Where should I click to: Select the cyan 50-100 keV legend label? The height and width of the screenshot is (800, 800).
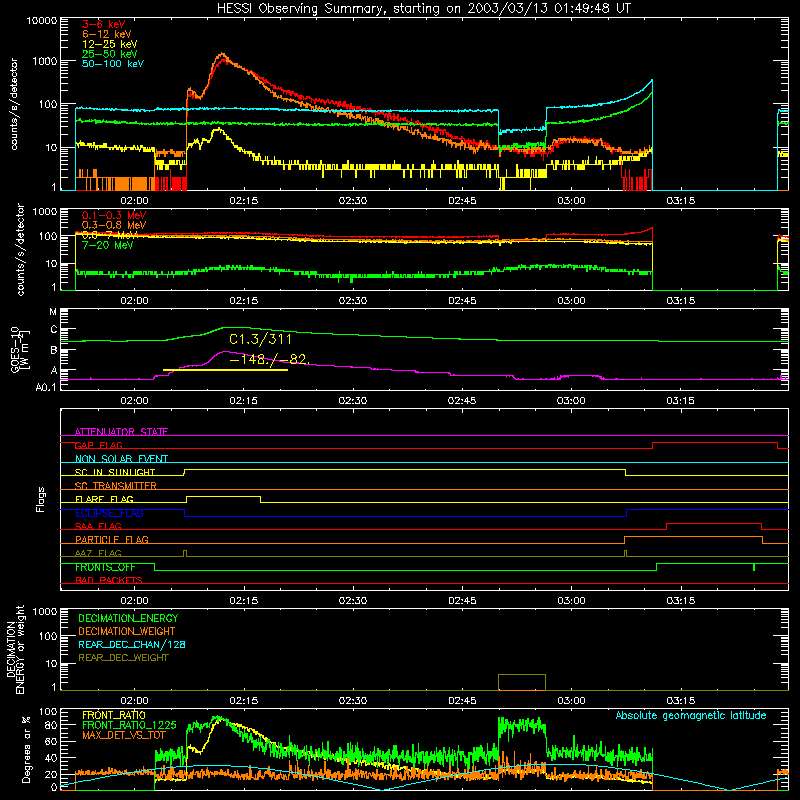[113, 64]
